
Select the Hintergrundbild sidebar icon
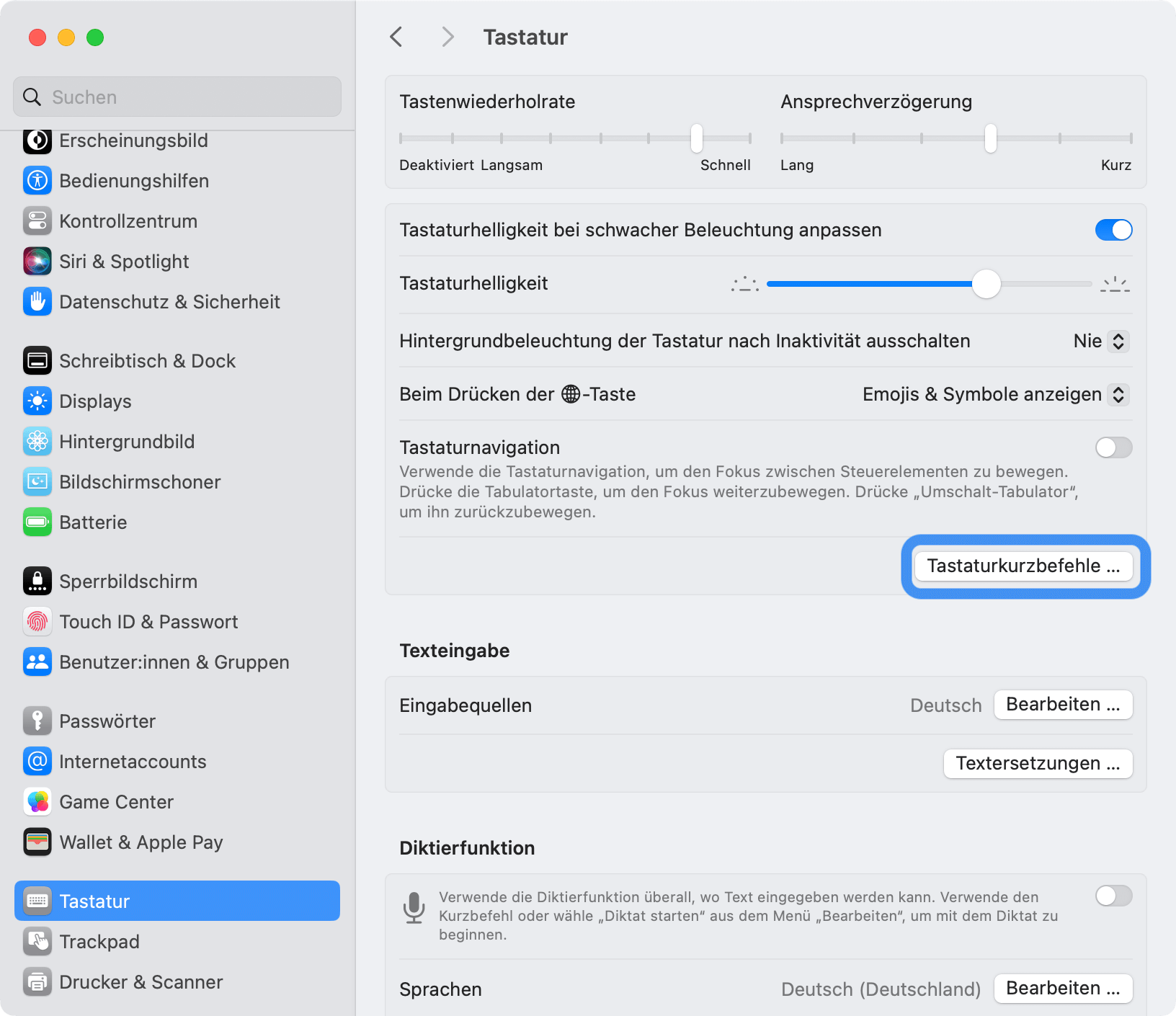point(37,441)
